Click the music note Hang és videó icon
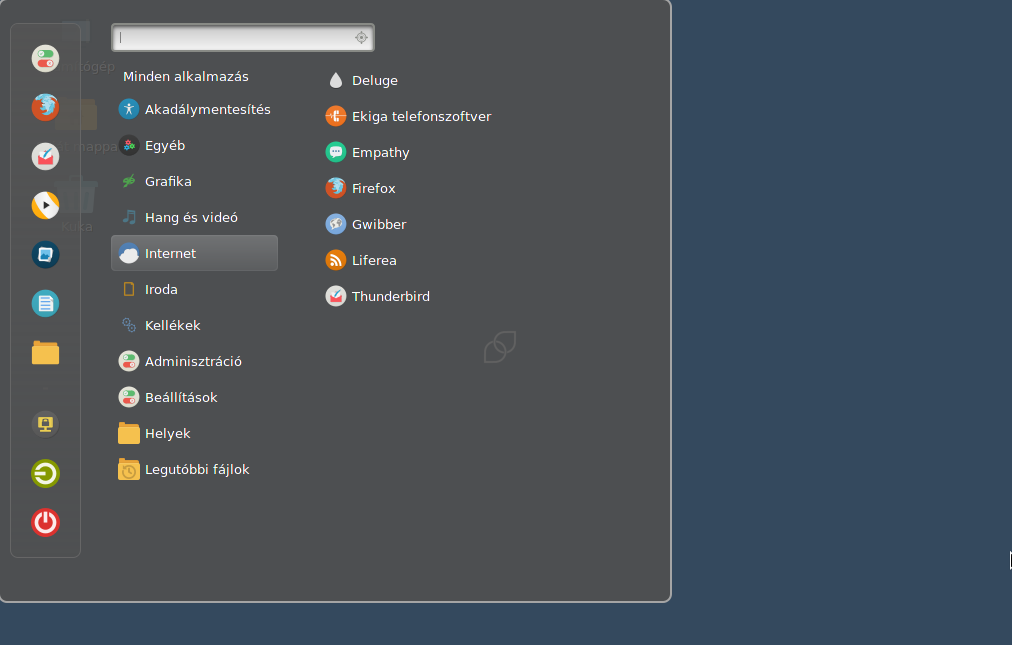The height and width of the screenshot is (645, 1012). (x=129, y=217)
